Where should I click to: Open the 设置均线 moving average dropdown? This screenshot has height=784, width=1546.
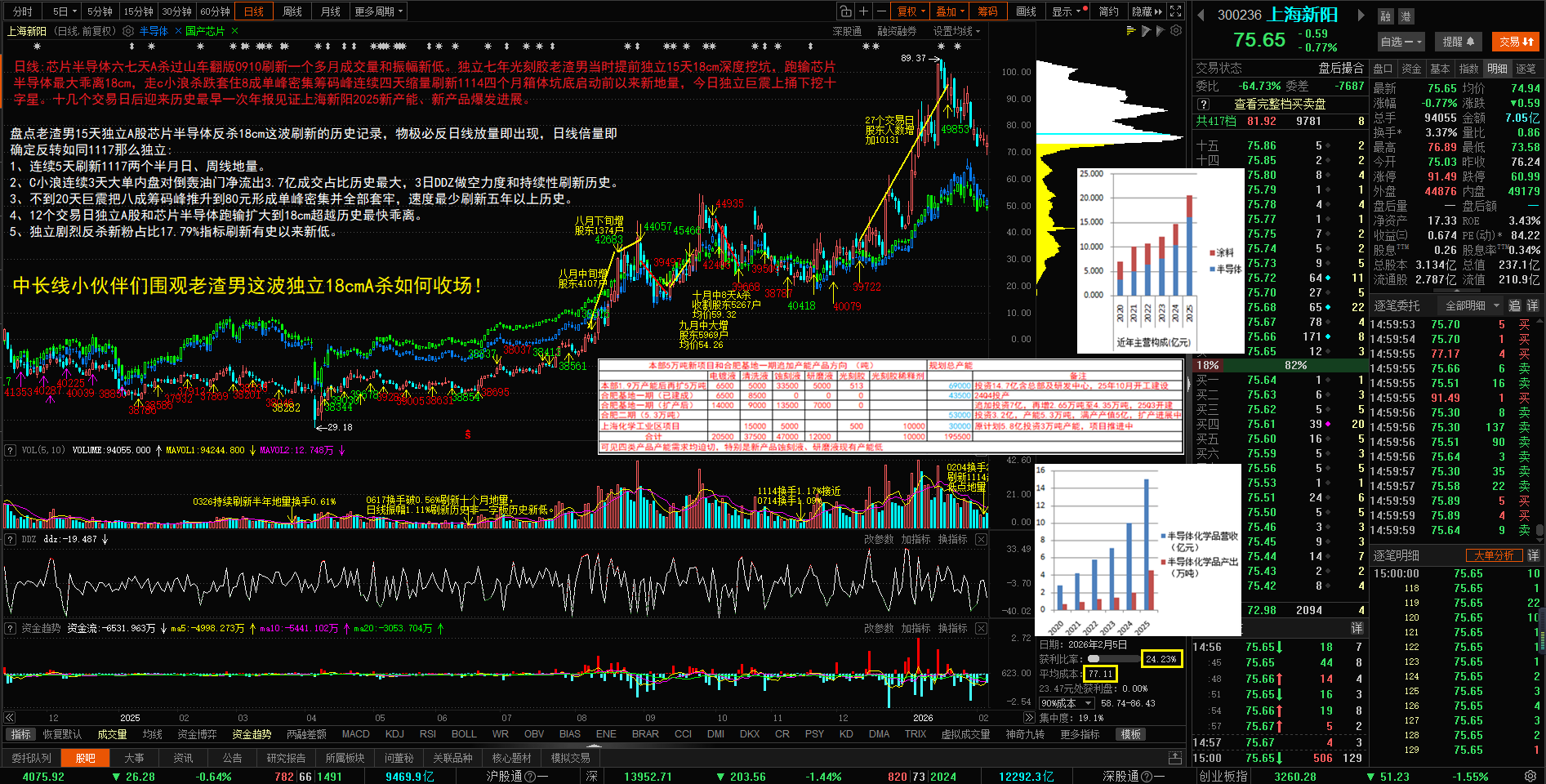point(956,31)
